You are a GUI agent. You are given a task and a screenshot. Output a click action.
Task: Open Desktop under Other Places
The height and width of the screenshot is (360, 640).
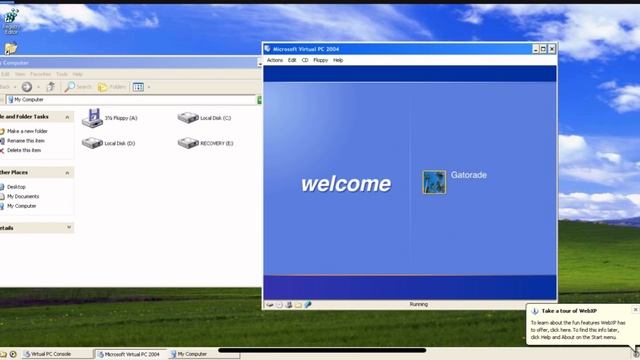point(16,187)
